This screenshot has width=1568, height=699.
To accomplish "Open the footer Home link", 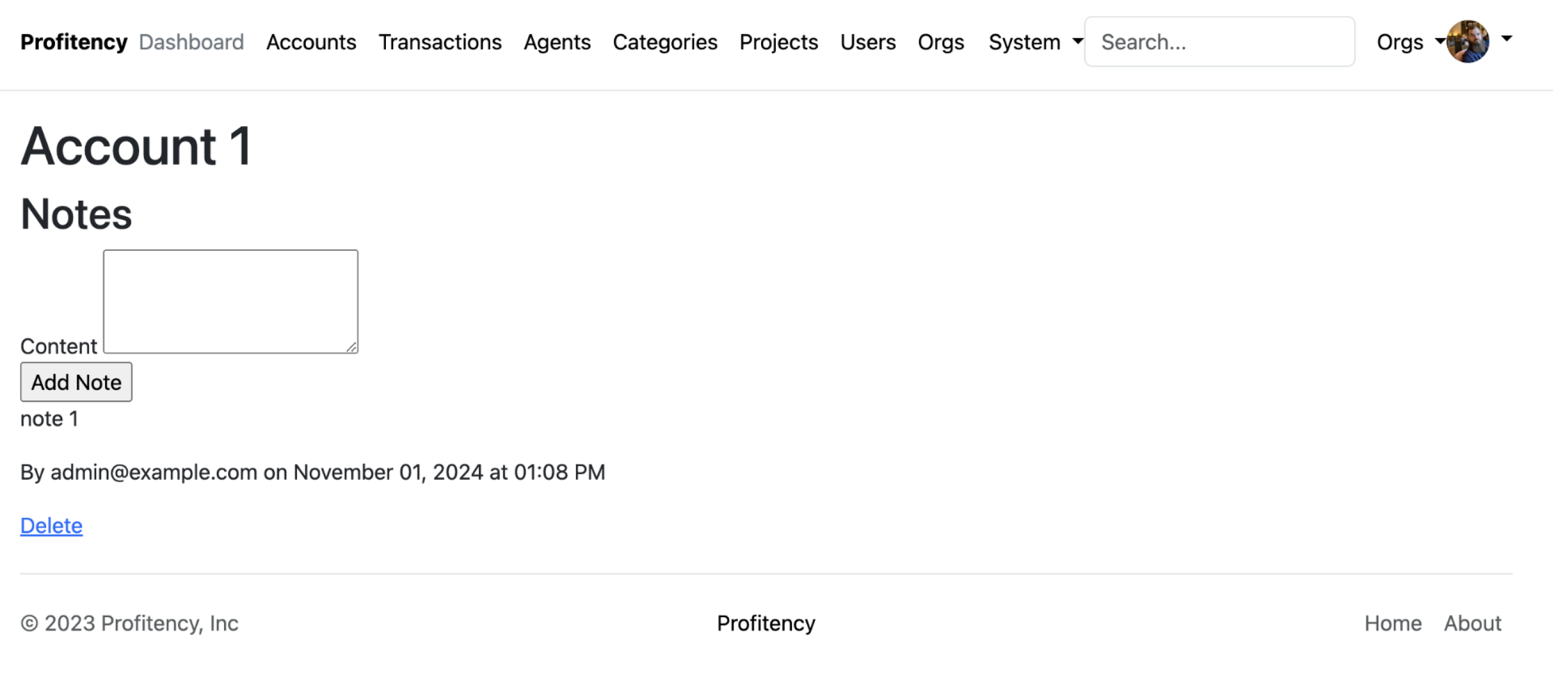I will 1393,623.
